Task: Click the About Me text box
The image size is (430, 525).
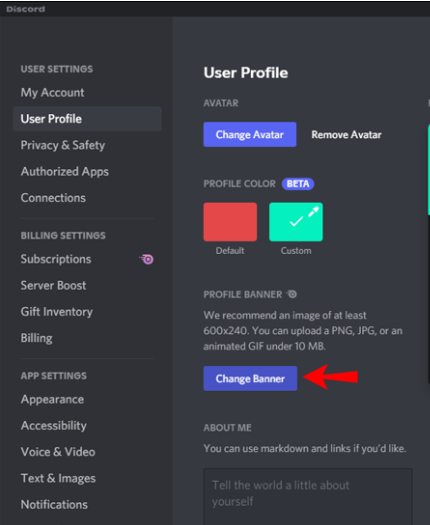Action: pos(308,497)
